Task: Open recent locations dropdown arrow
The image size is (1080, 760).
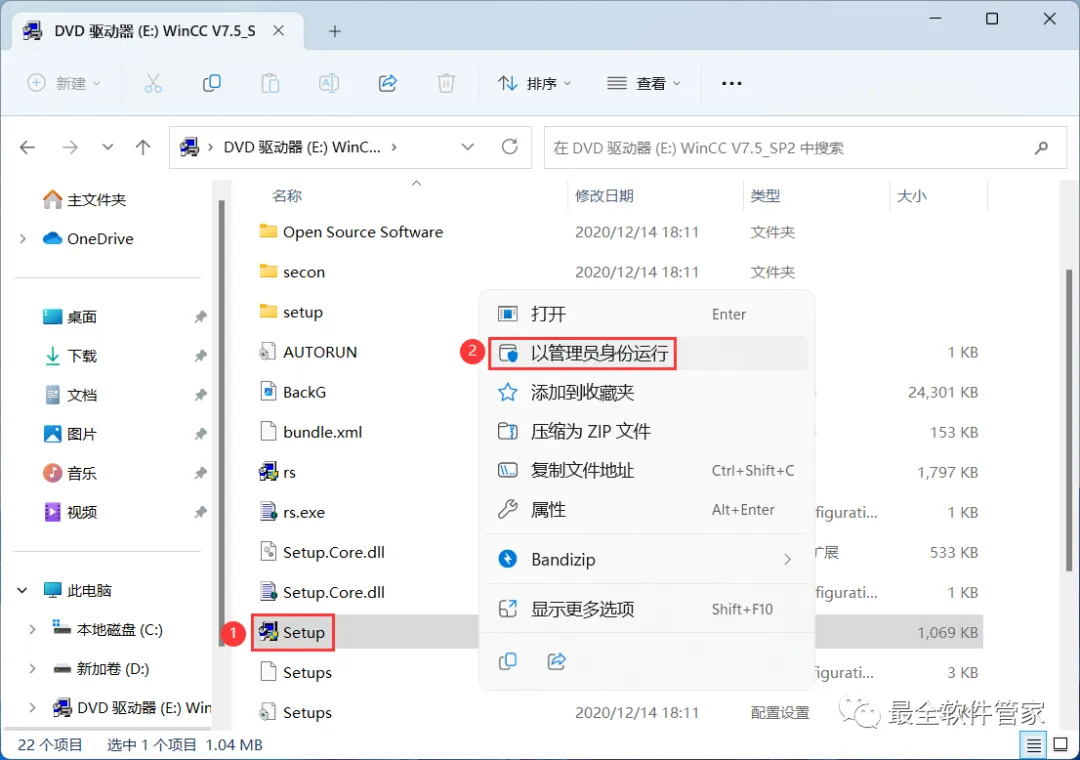Action: pos(107,147)
